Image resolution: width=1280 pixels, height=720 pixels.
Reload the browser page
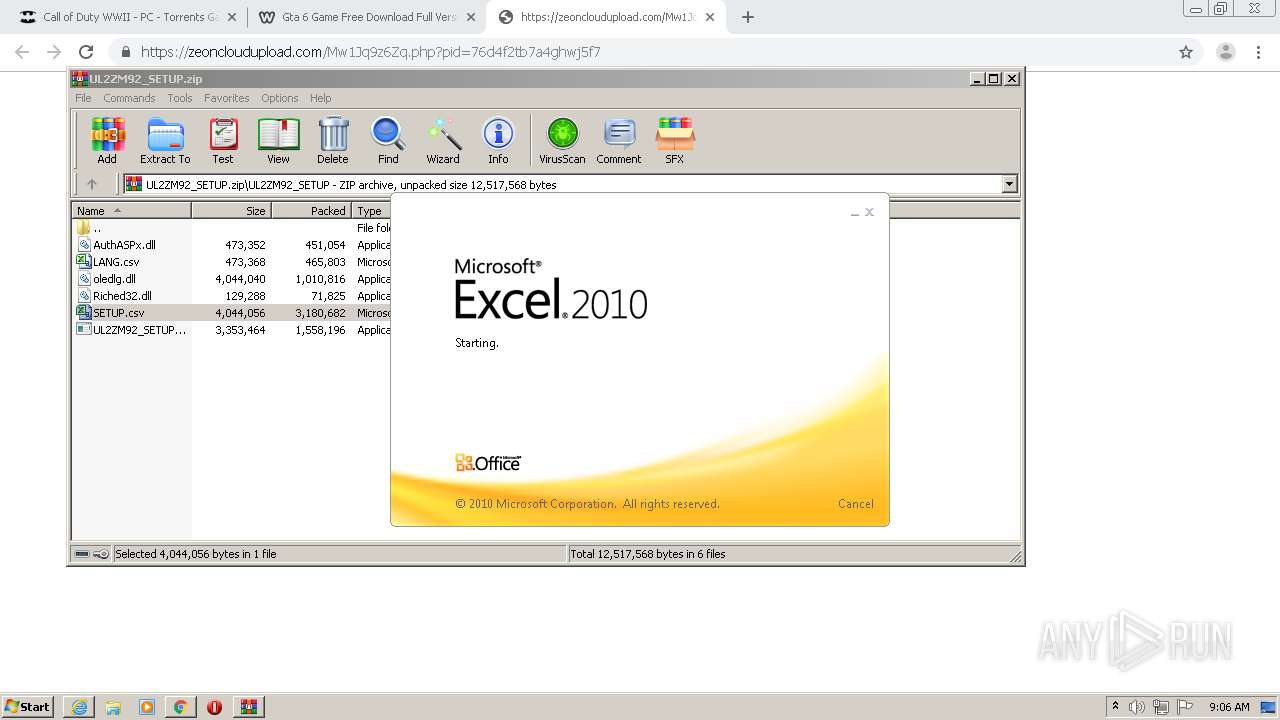click(86, 52)
